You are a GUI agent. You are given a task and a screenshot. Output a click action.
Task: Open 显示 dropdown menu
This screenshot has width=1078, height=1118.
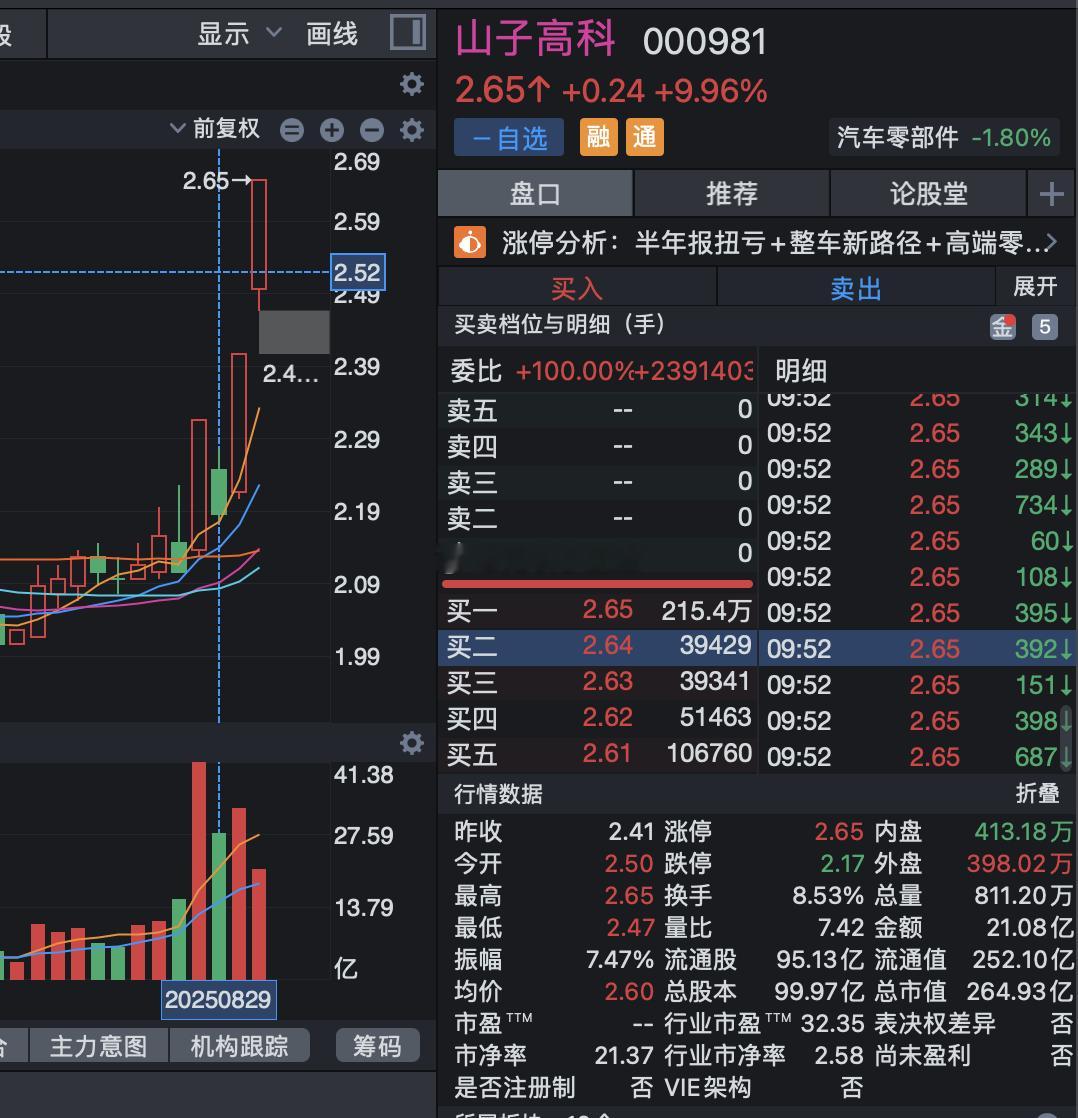click(239, 34)
